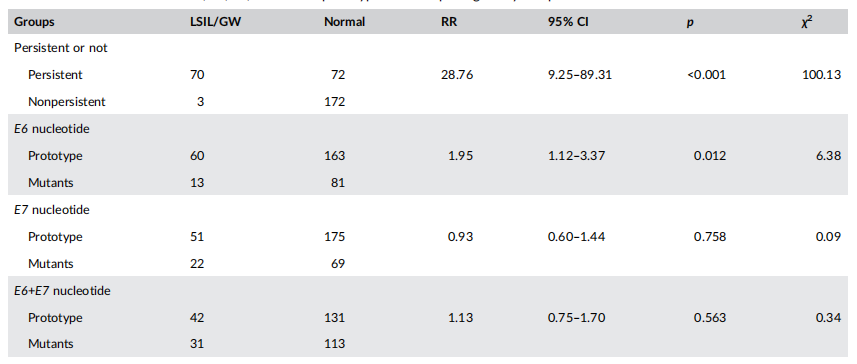Select the Normal column header
Screen dimensions: 857x364
[x=344, y=22]
